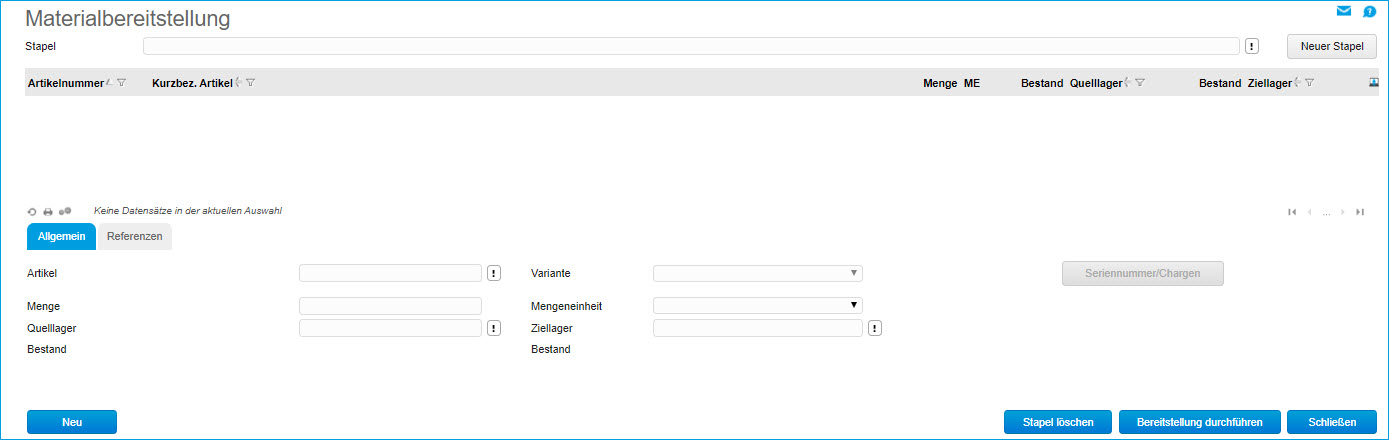
Task: Open filter for Bestand Quelllager column
Action: click(1139, 83)
